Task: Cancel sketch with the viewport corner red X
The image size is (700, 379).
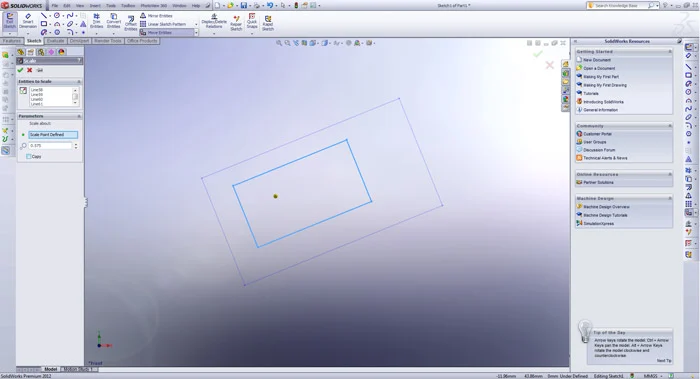Action: 550,65
